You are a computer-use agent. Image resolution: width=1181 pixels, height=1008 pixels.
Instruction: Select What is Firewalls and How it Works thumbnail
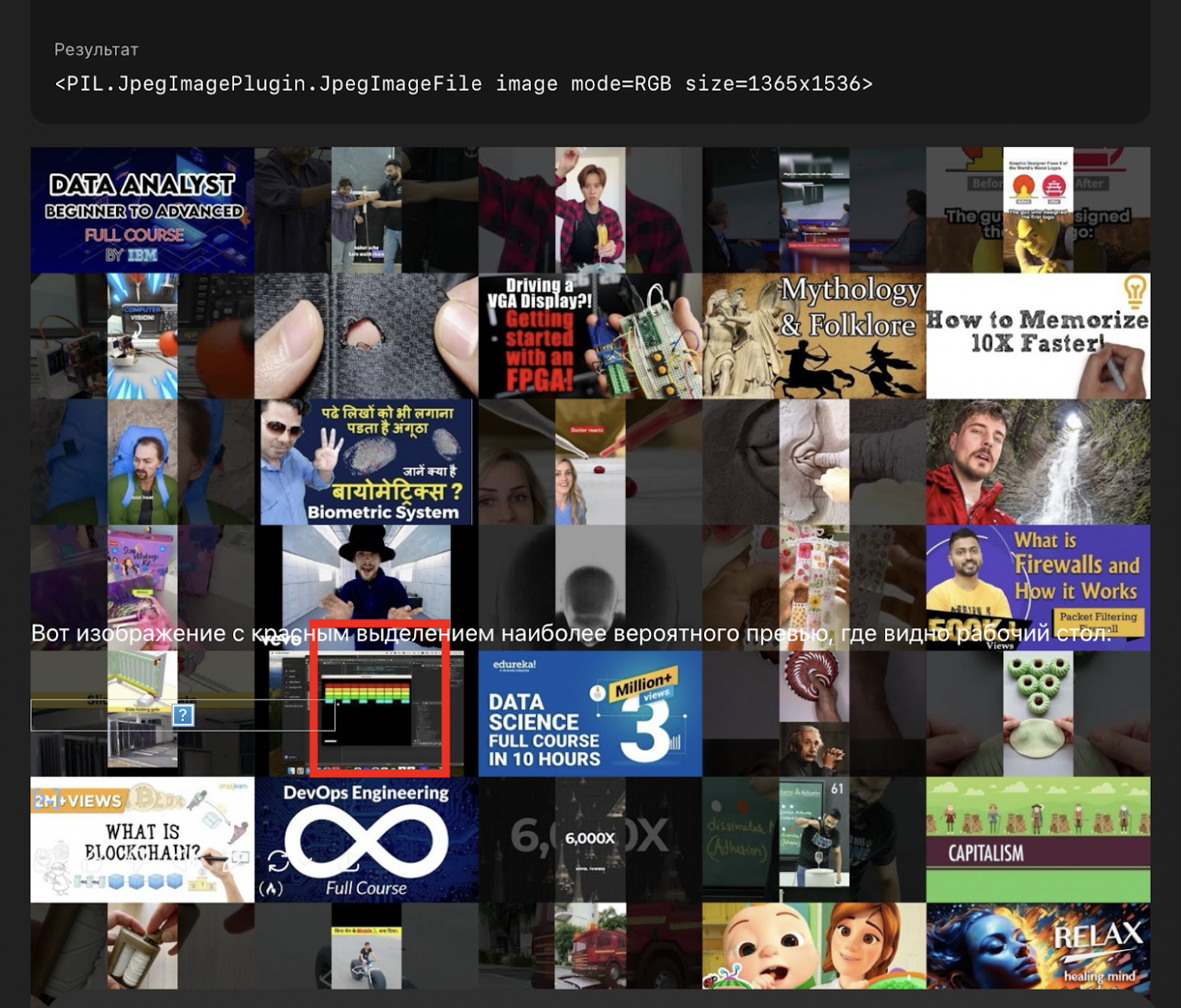pyautogui.click(x=1039, y=588)
